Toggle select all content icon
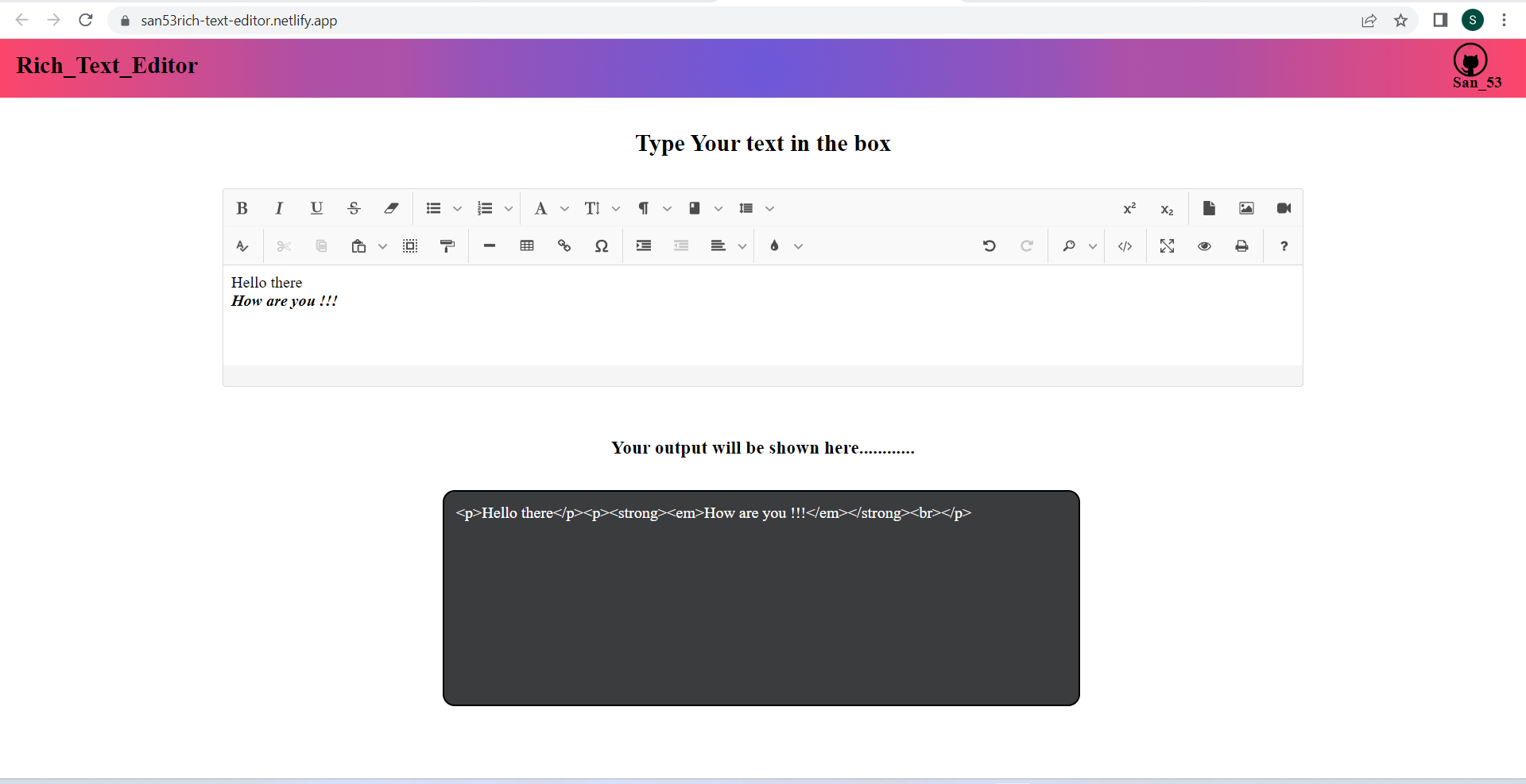 click(409, 246)
